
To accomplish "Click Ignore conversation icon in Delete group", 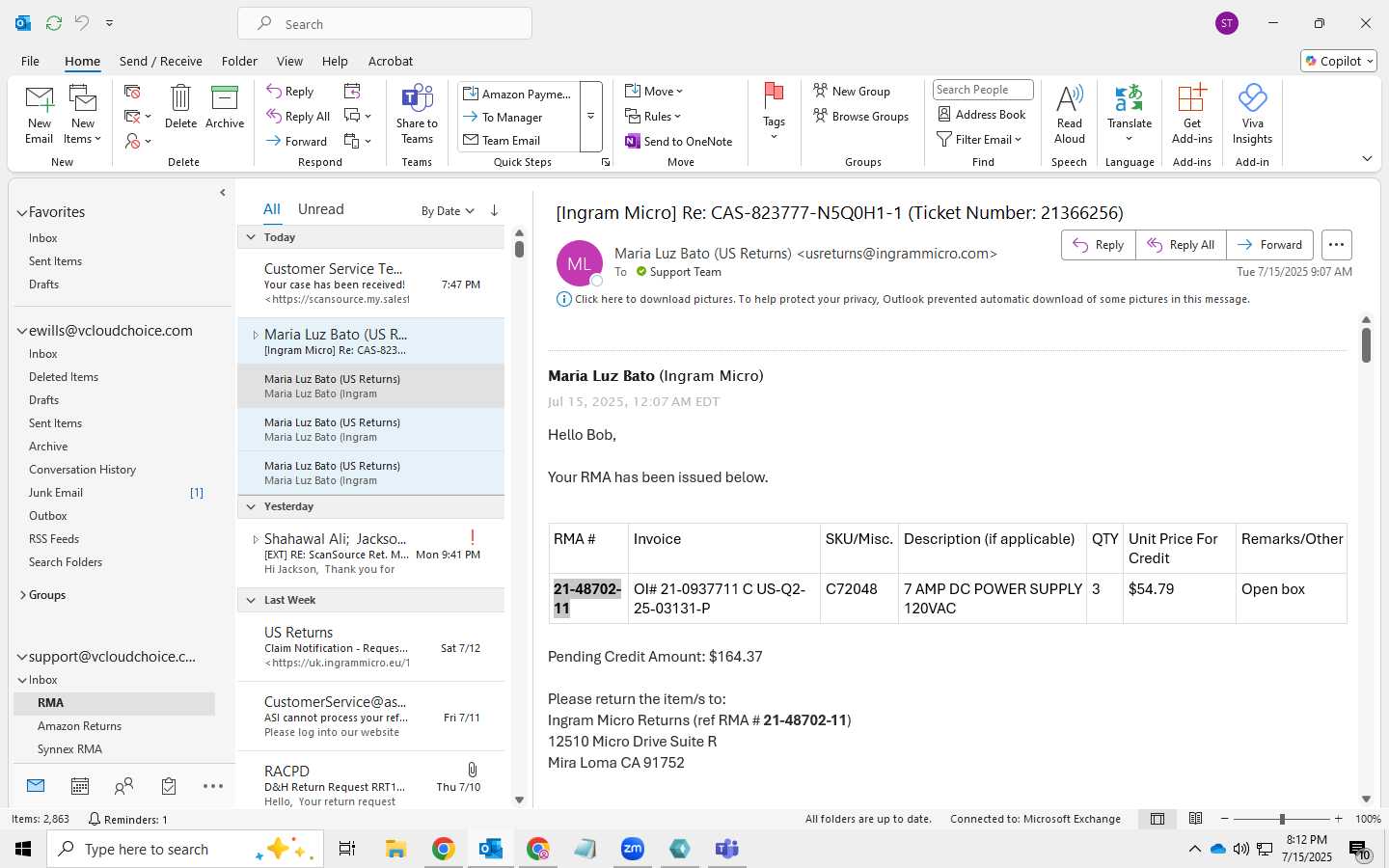I will pos(133,91).
